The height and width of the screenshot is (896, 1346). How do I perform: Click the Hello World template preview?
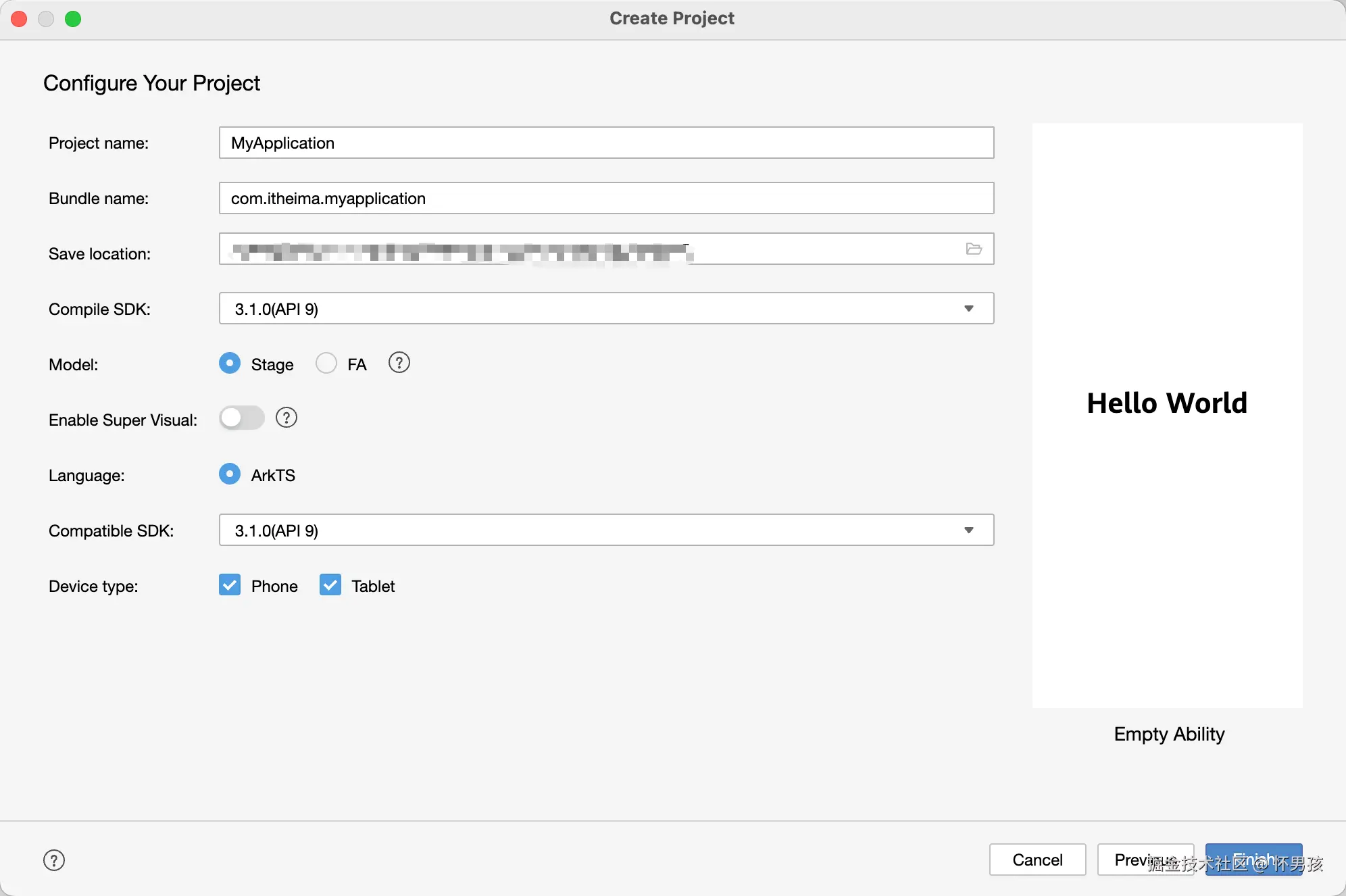(x=1167, y=416)
